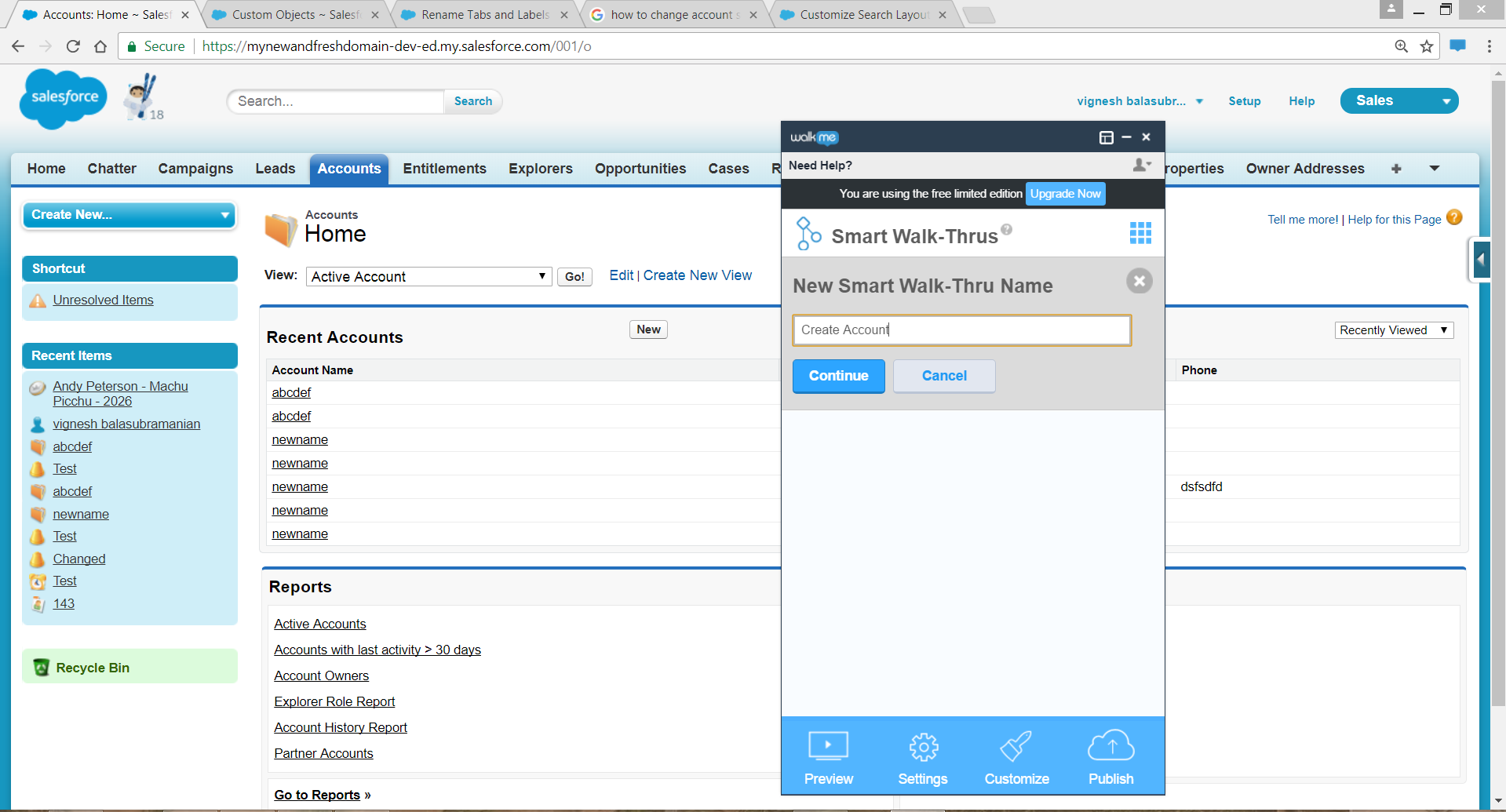The width and height of the screenshot is (1506, 812).
Task: Open Account History Report link
Action: pyautogui.click(x=341, y=727)
